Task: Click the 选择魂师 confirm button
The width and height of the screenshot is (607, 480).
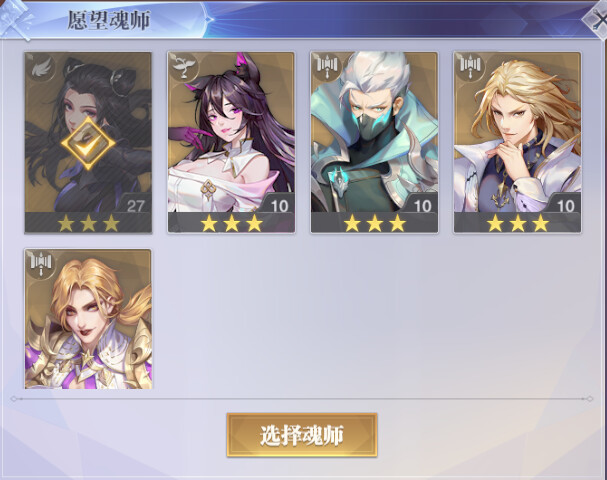Action: click(302, 435)
